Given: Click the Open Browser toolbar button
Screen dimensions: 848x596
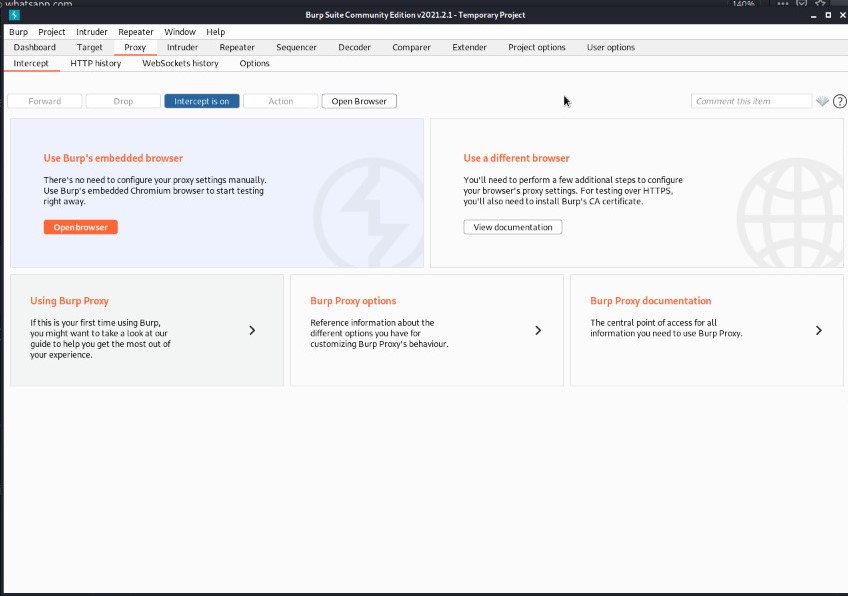Looking at the screenshot, I should [x=359, y=101].
